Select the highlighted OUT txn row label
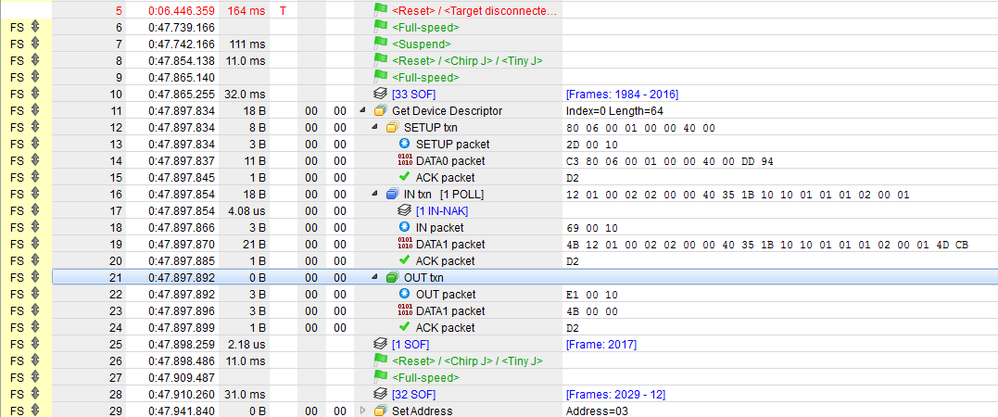Screen dimensions: 998x417 point(423,278)
